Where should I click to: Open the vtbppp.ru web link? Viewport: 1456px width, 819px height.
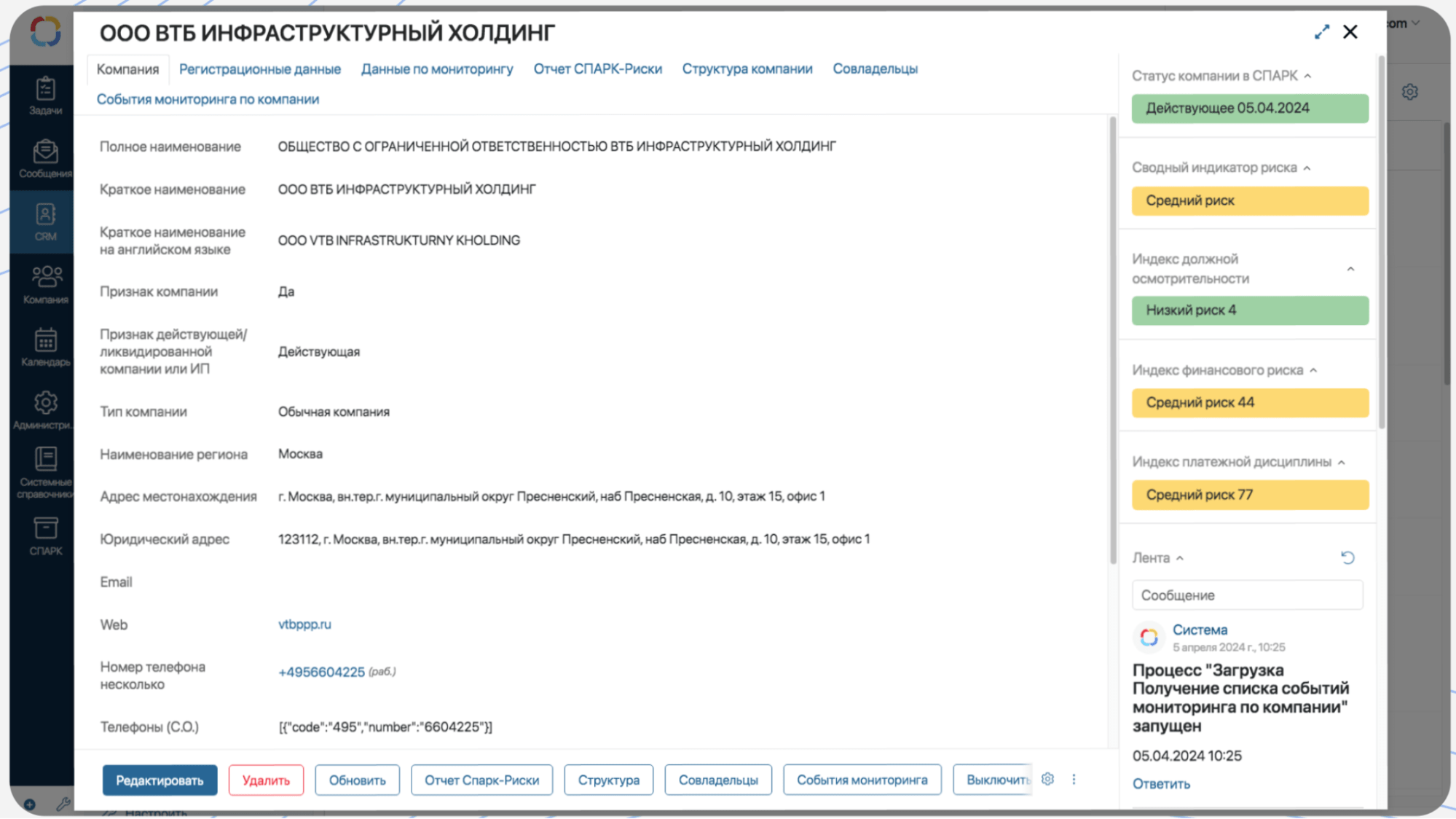[x=304, y=624]
